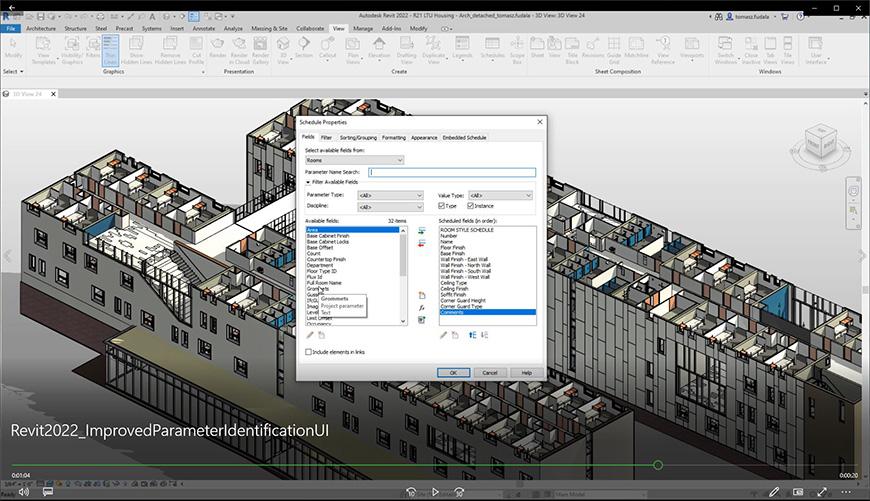Click the pencil draw icon in player
Viewport: 870px width, 501px height.
(774, 492)
